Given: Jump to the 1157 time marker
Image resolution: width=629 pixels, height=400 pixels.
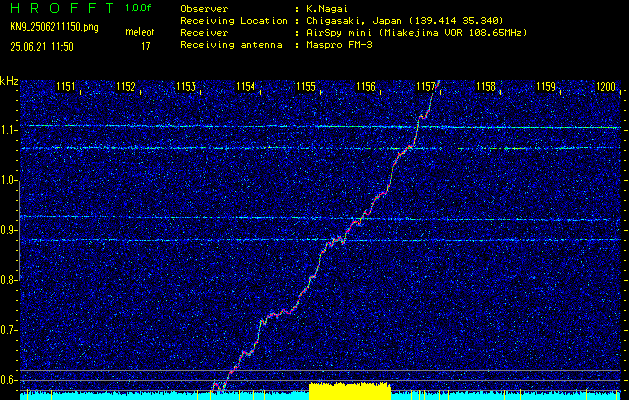Looking at the screenshot, I should [426, 86].
